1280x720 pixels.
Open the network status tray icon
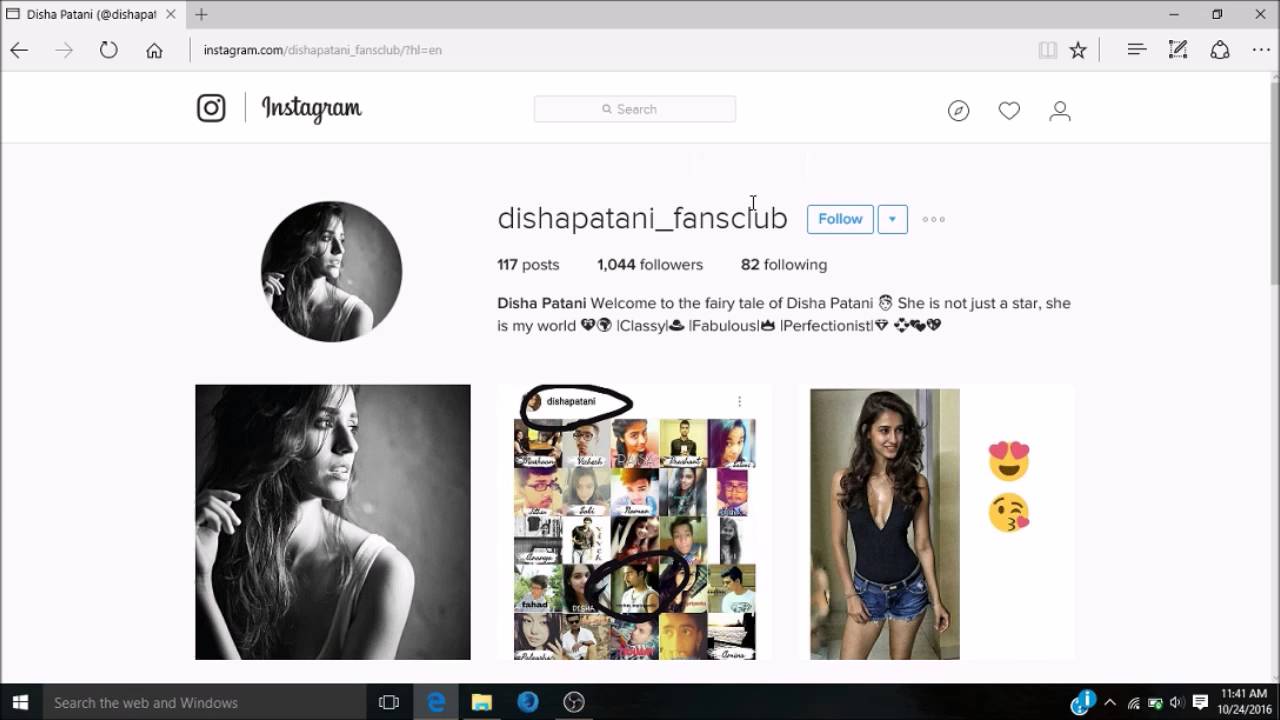pos(1134,702)
